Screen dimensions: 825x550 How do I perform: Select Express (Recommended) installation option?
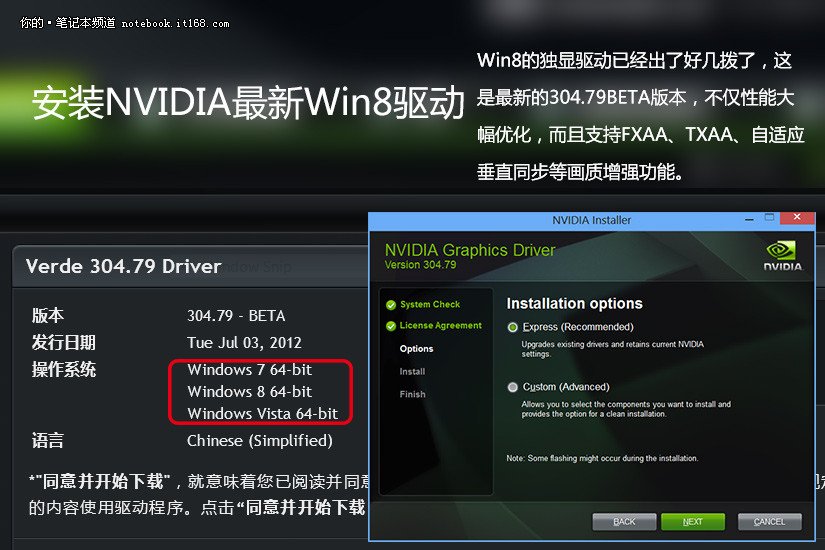[x=512, y=327]
